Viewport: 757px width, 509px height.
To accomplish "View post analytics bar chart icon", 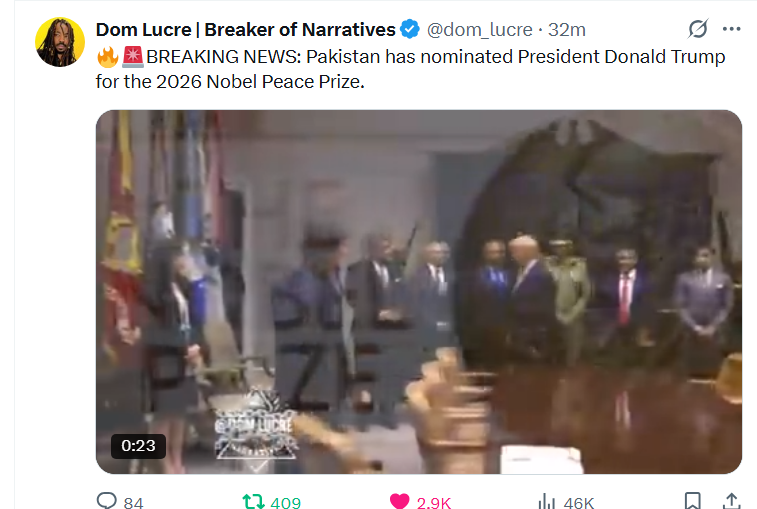I will pyautogui.click(x=547, y=501).
